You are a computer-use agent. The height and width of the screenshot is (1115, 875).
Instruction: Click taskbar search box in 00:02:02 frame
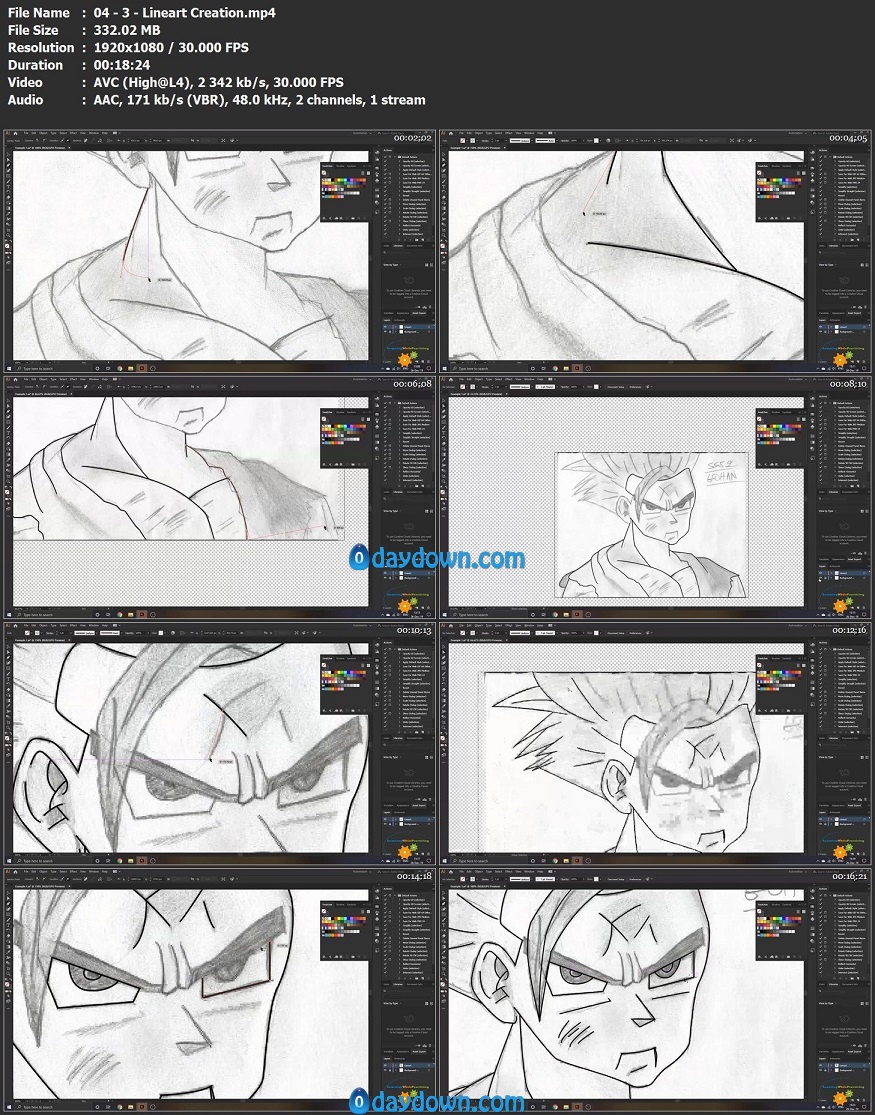52,368
